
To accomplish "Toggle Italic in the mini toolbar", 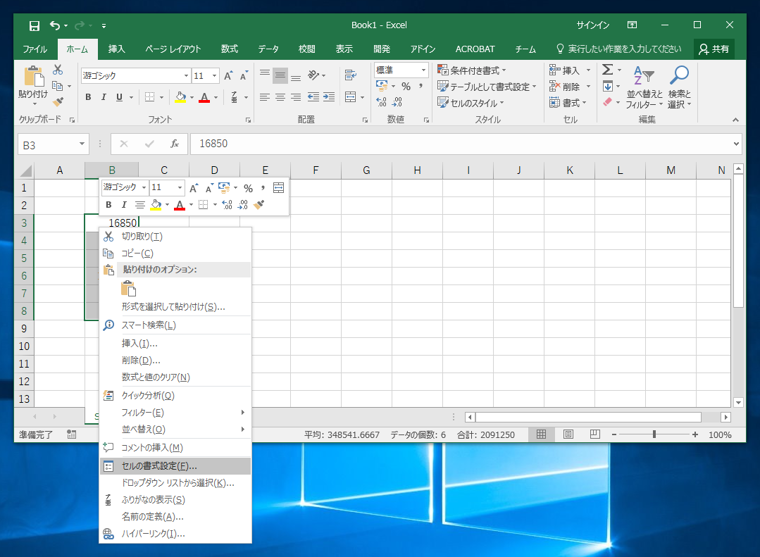I will pos(124,205).
